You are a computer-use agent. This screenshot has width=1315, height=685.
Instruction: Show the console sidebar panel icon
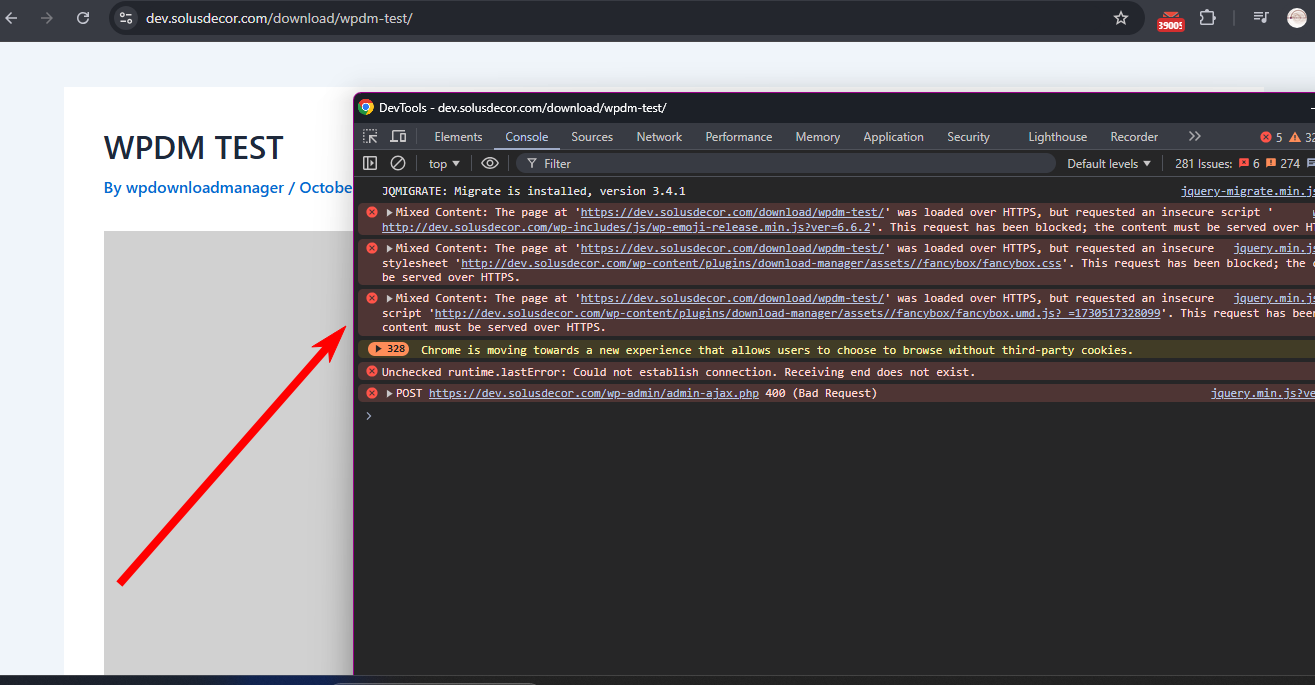(x=370, y=163)
